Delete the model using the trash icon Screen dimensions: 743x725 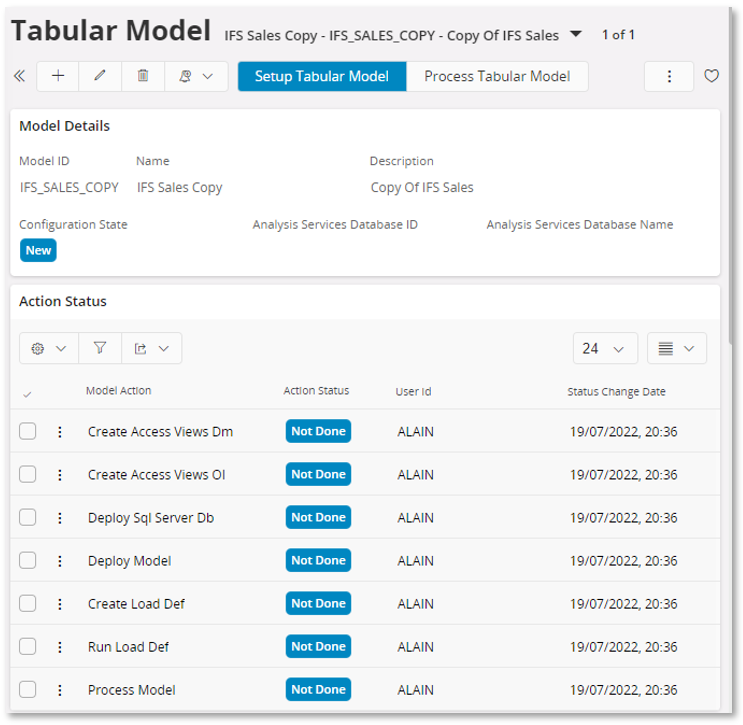coord(143,76)
